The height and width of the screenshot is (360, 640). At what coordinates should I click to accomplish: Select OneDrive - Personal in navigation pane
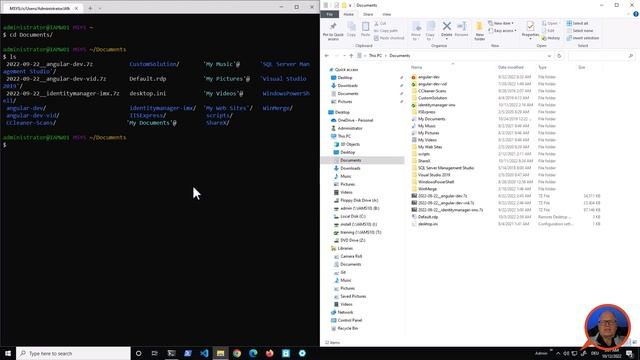pyautogui.click(x=355, y=120)
